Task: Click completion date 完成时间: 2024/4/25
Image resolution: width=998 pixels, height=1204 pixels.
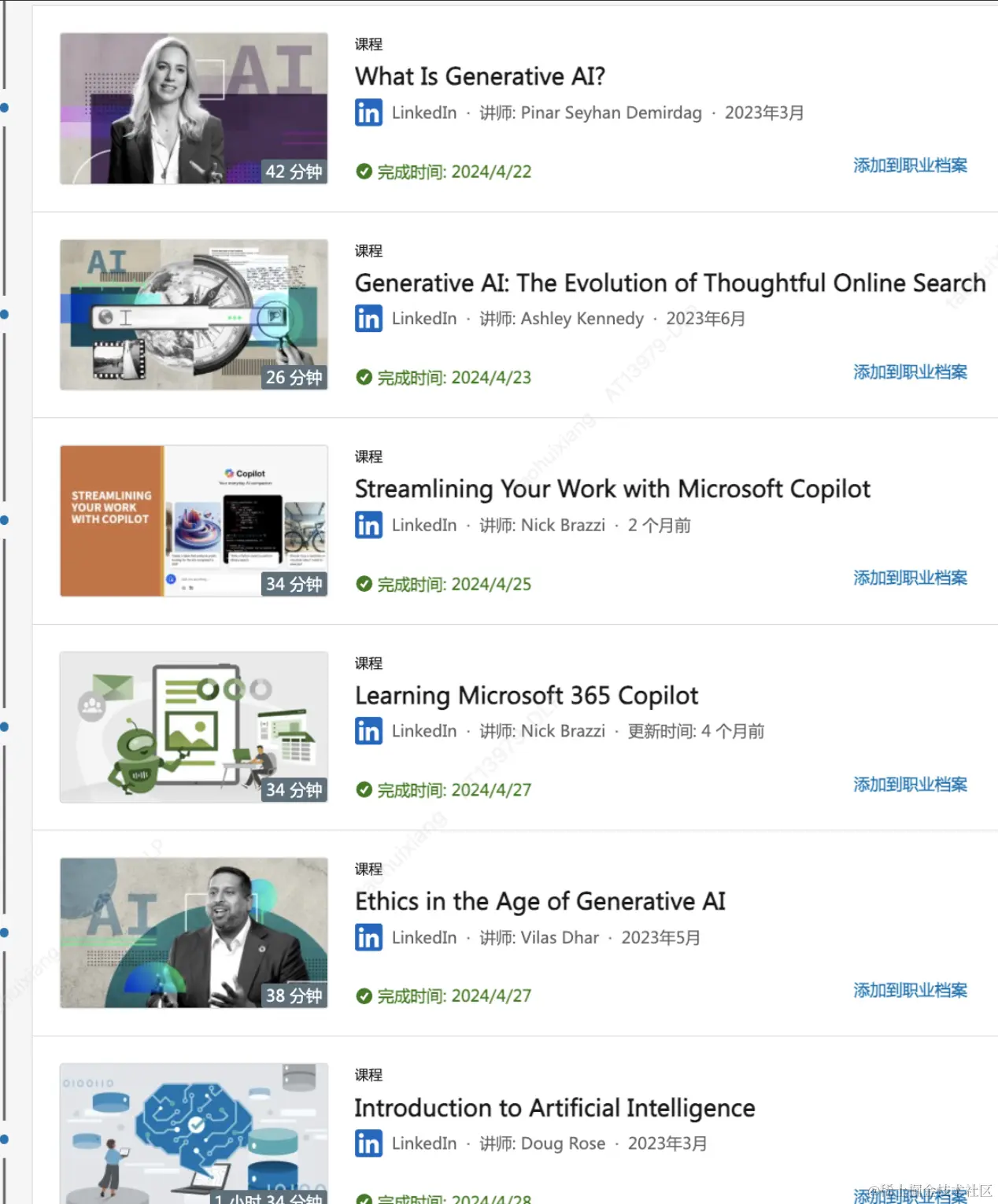Action: [x=454, y=584]
